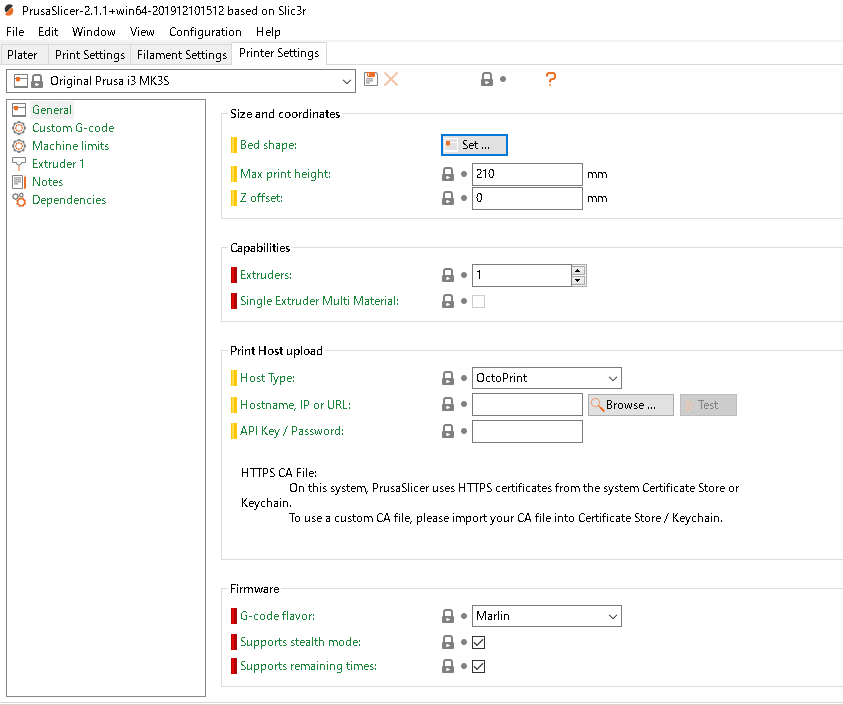Click the reset dot next to G-code flavor

(464, 616)
